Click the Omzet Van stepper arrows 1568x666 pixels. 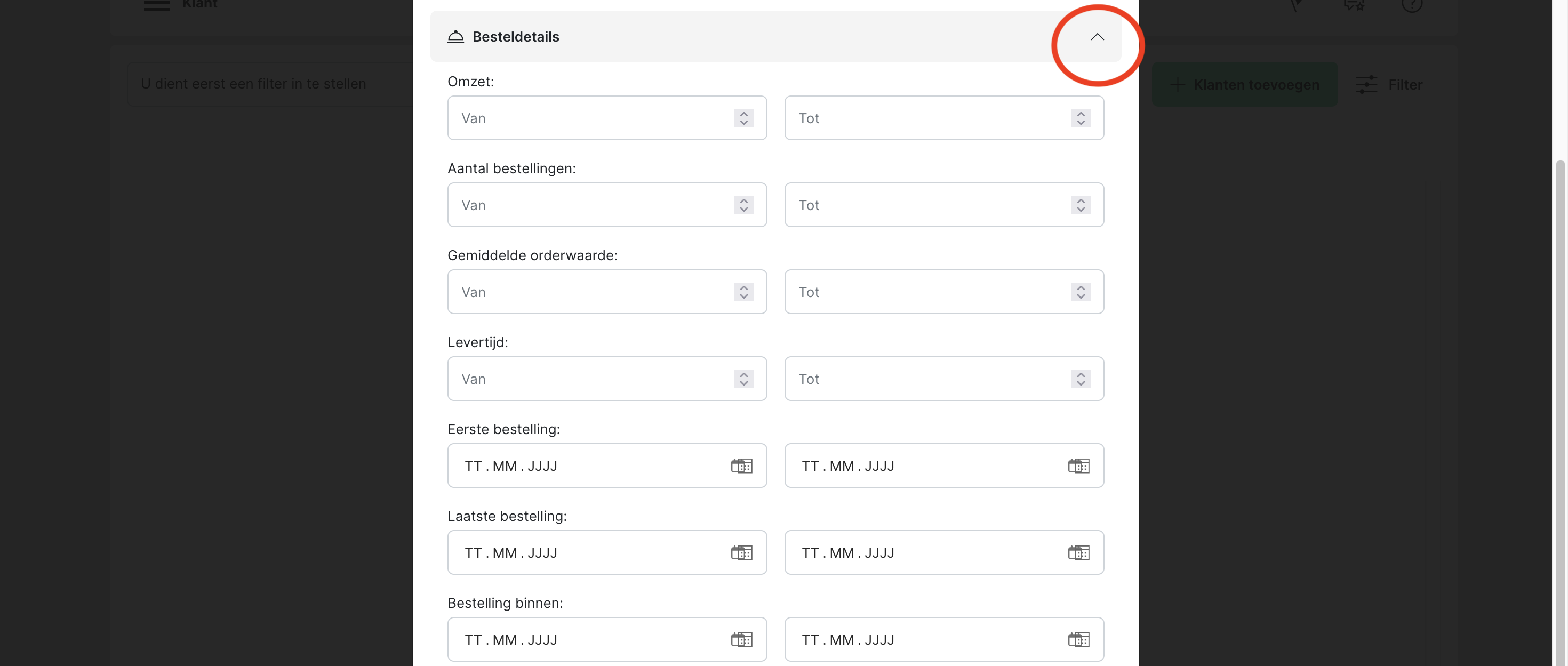click(743, 118)
